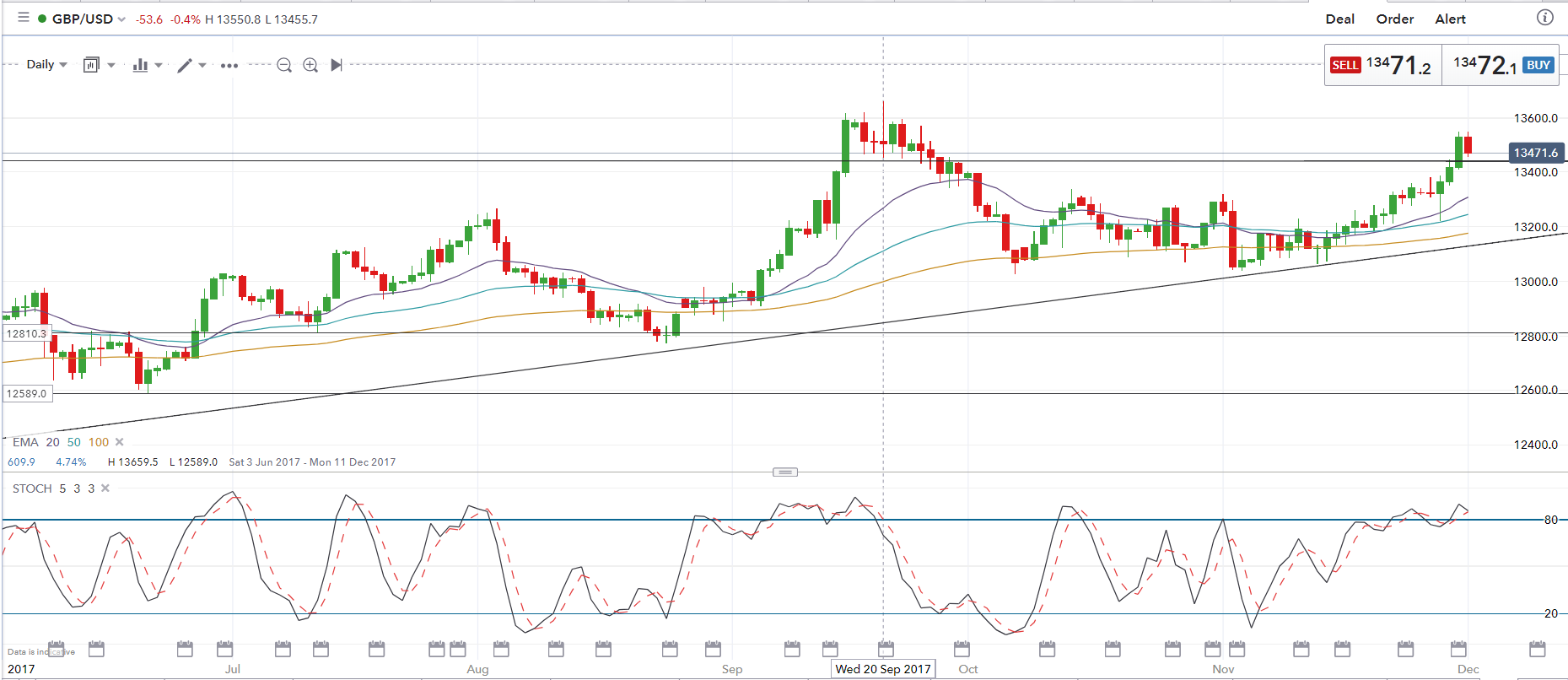Click the SELL price button 13471.2
This screenshot has width=1568, height=680.
click(1382, 65)
